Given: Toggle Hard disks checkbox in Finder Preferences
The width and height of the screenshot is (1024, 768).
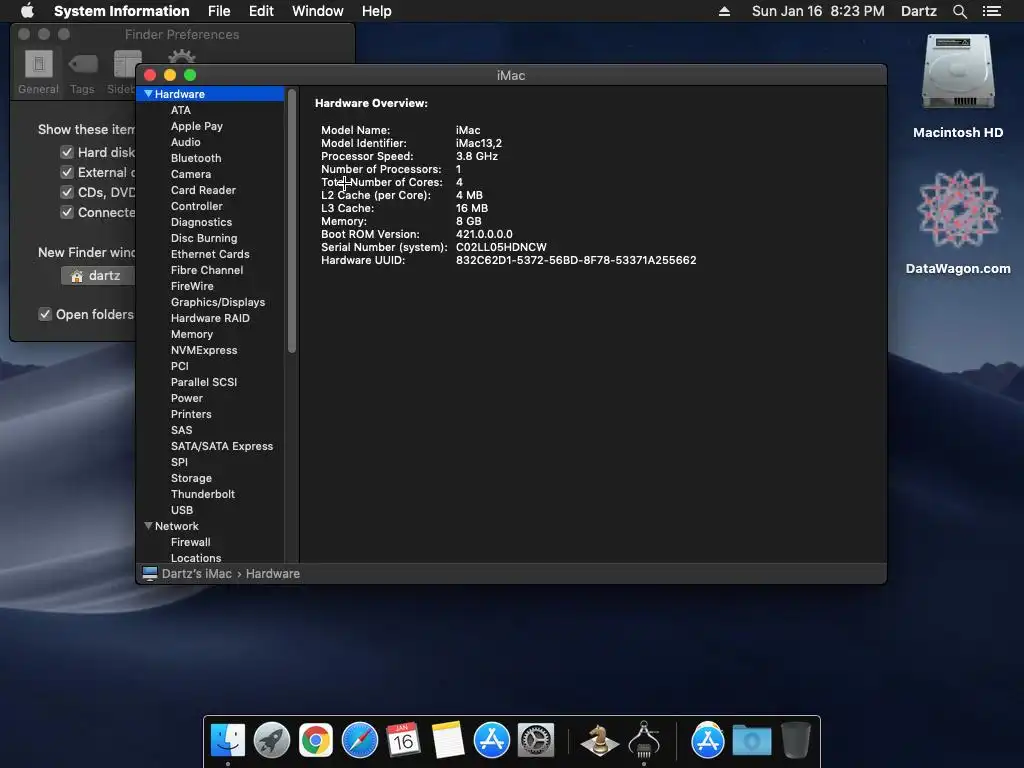Looking at the screenshot, I should [x=67, y=152].
